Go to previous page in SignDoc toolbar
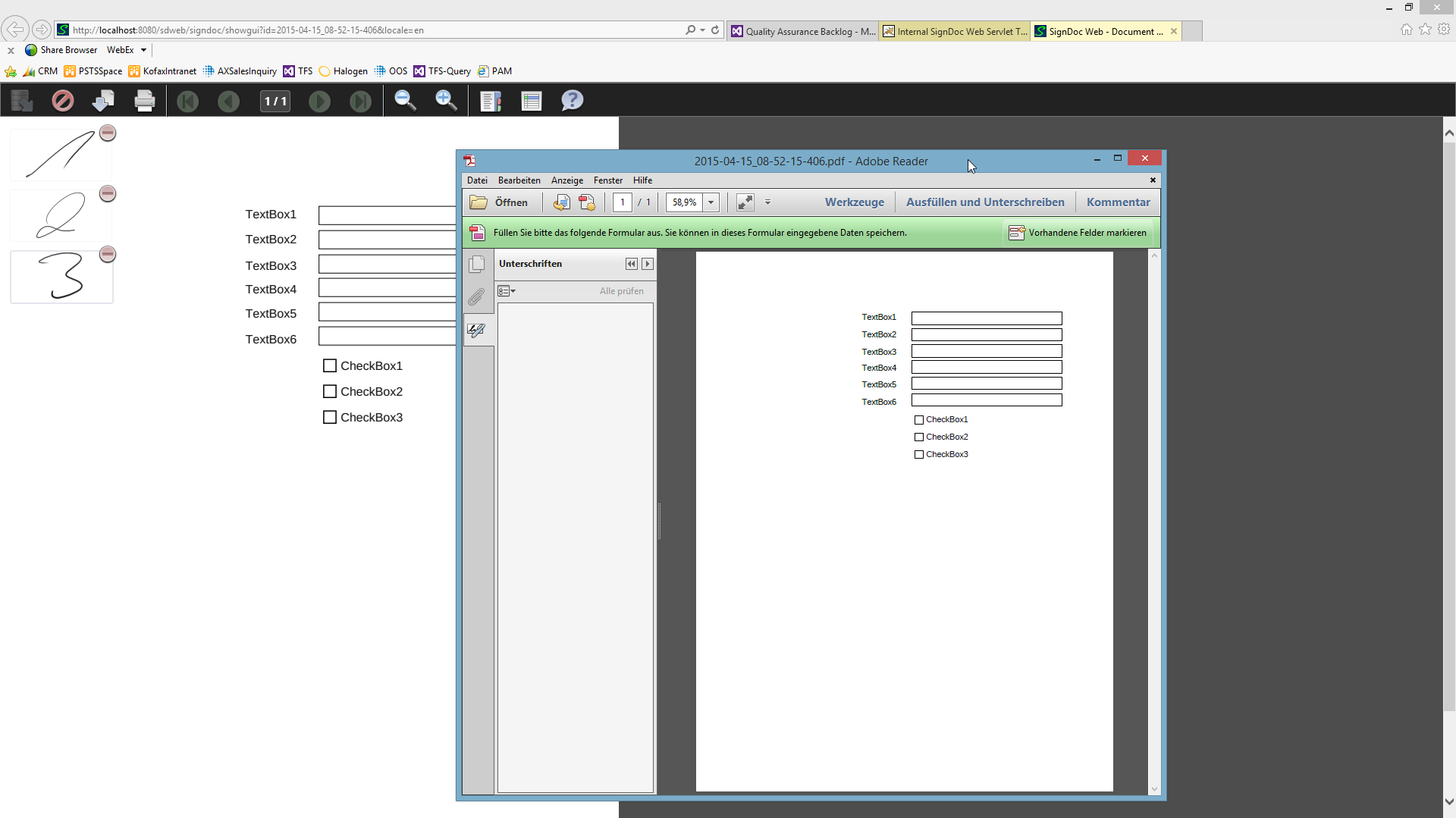Viewport: 1456px width, 818px height. tap(228, 101)
